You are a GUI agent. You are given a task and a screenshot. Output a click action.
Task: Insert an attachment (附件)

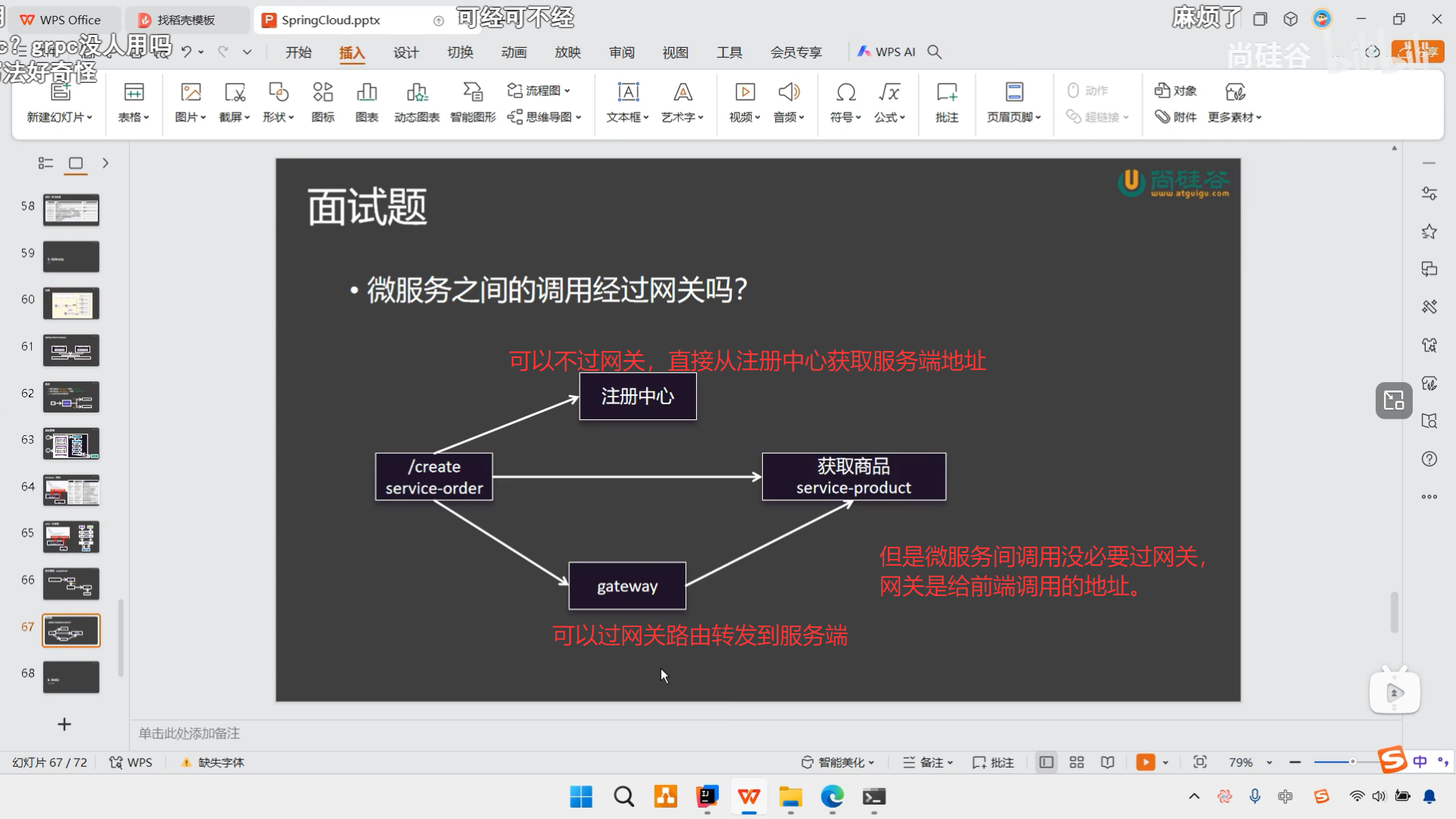pyautogui.click(x=1175, y=117)
